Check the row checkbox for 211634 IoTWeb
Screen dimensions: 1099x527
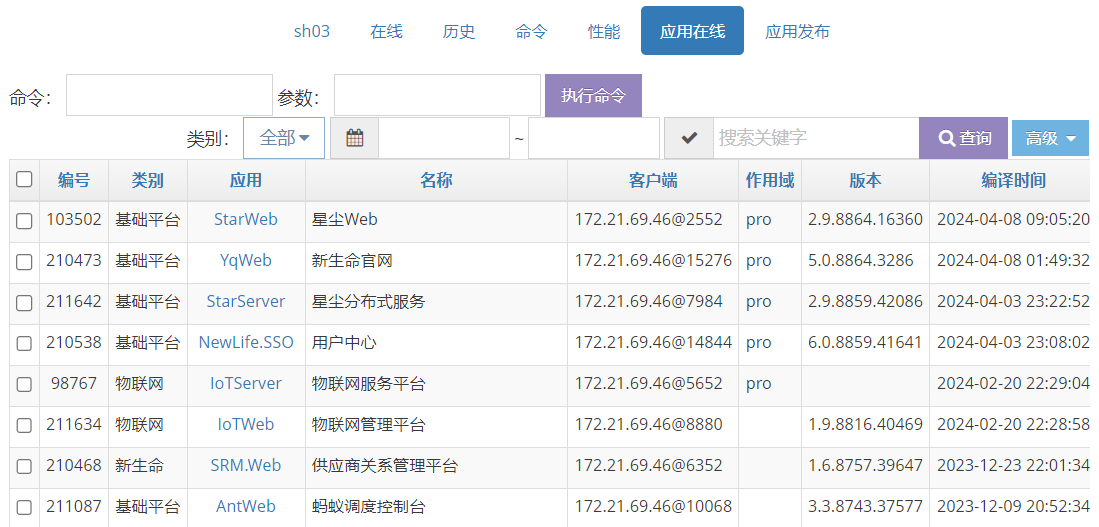tap(25, 425)
